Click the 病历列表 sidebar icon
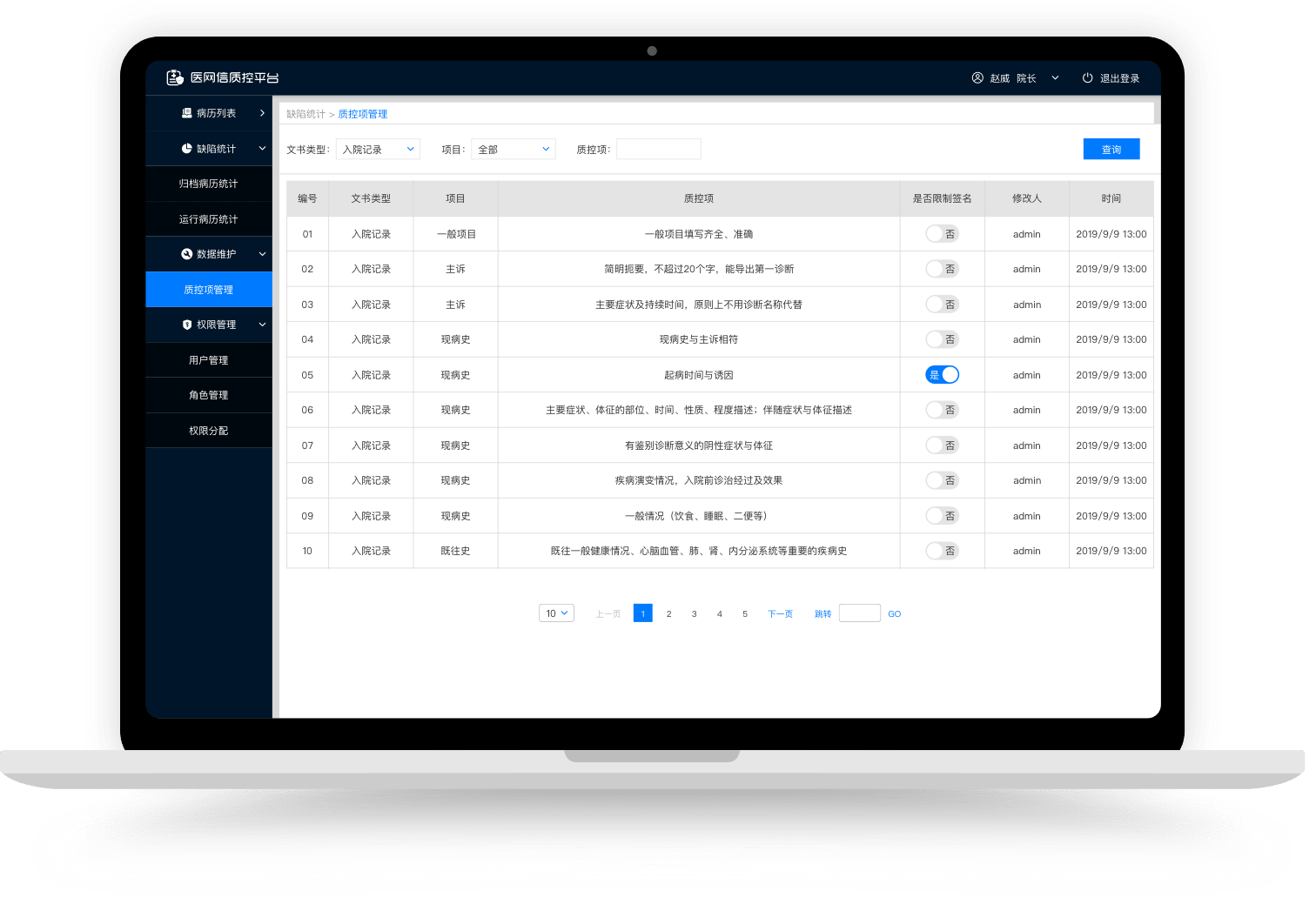This screenshot has width=1316, height=911. [186, 113]
